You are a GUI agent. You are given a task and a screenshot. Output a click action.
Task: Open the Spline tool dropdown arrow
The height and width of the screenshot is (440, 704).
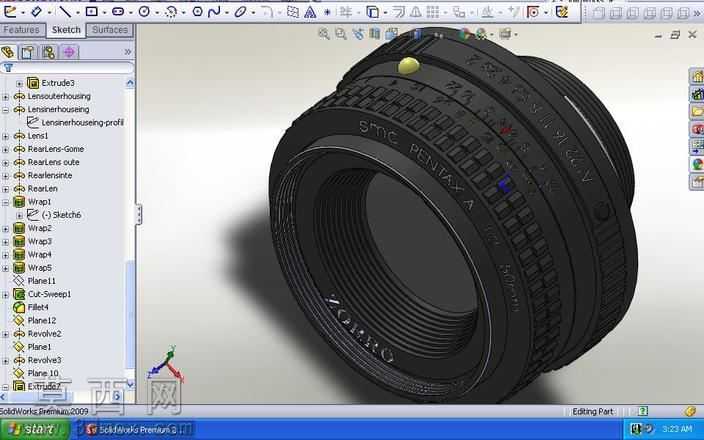(x=225, y=13)
